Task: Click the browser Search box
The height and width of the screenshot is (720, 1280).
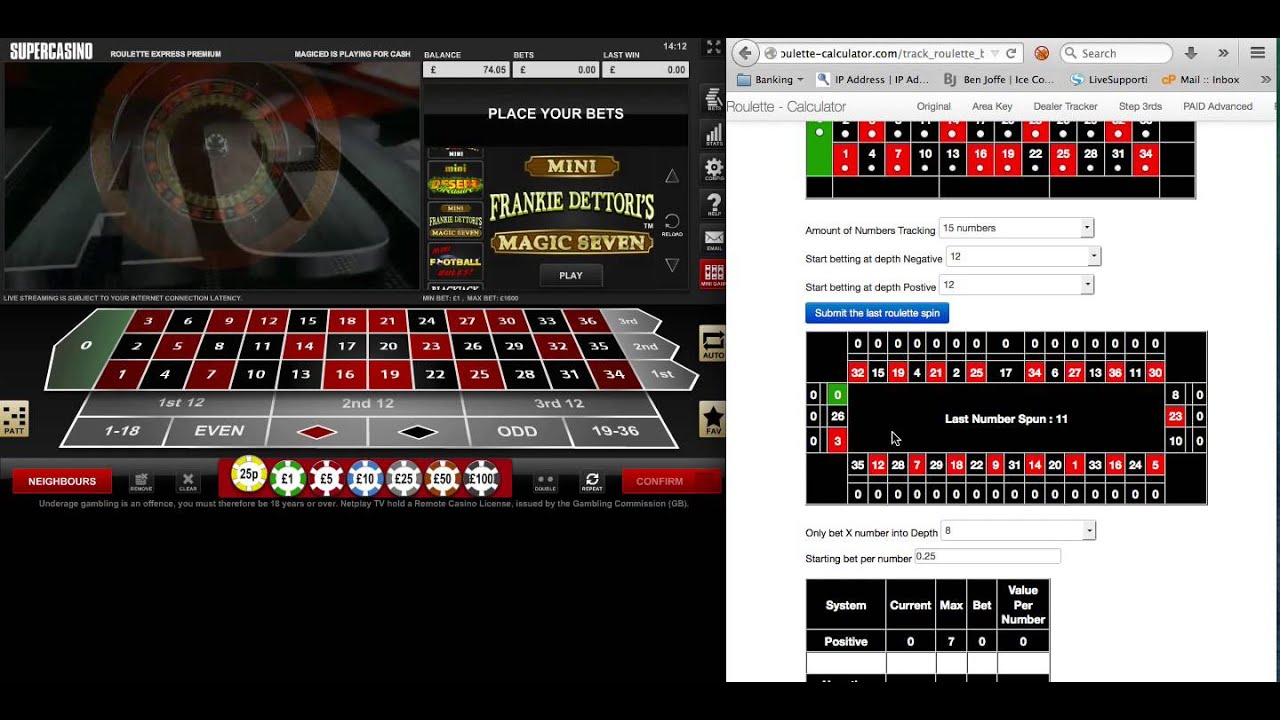Action: point(1116,53)
